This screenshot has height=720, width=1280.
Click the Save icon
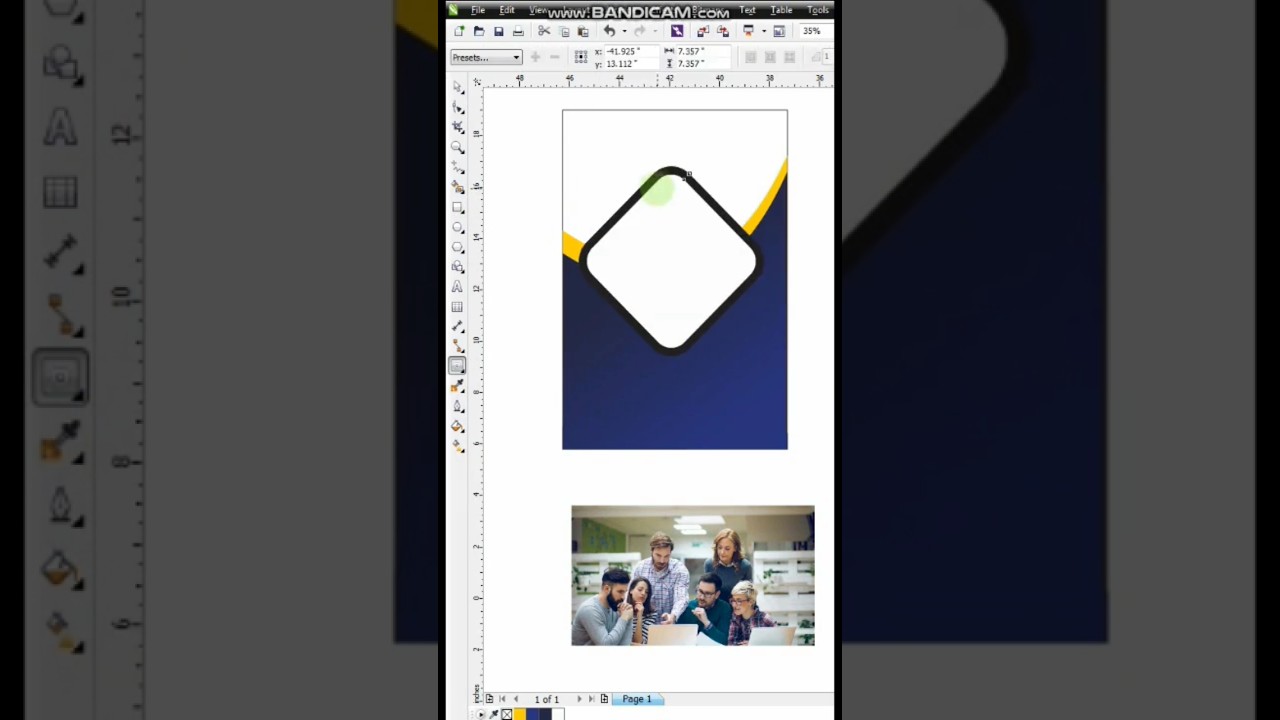[498, 32]
